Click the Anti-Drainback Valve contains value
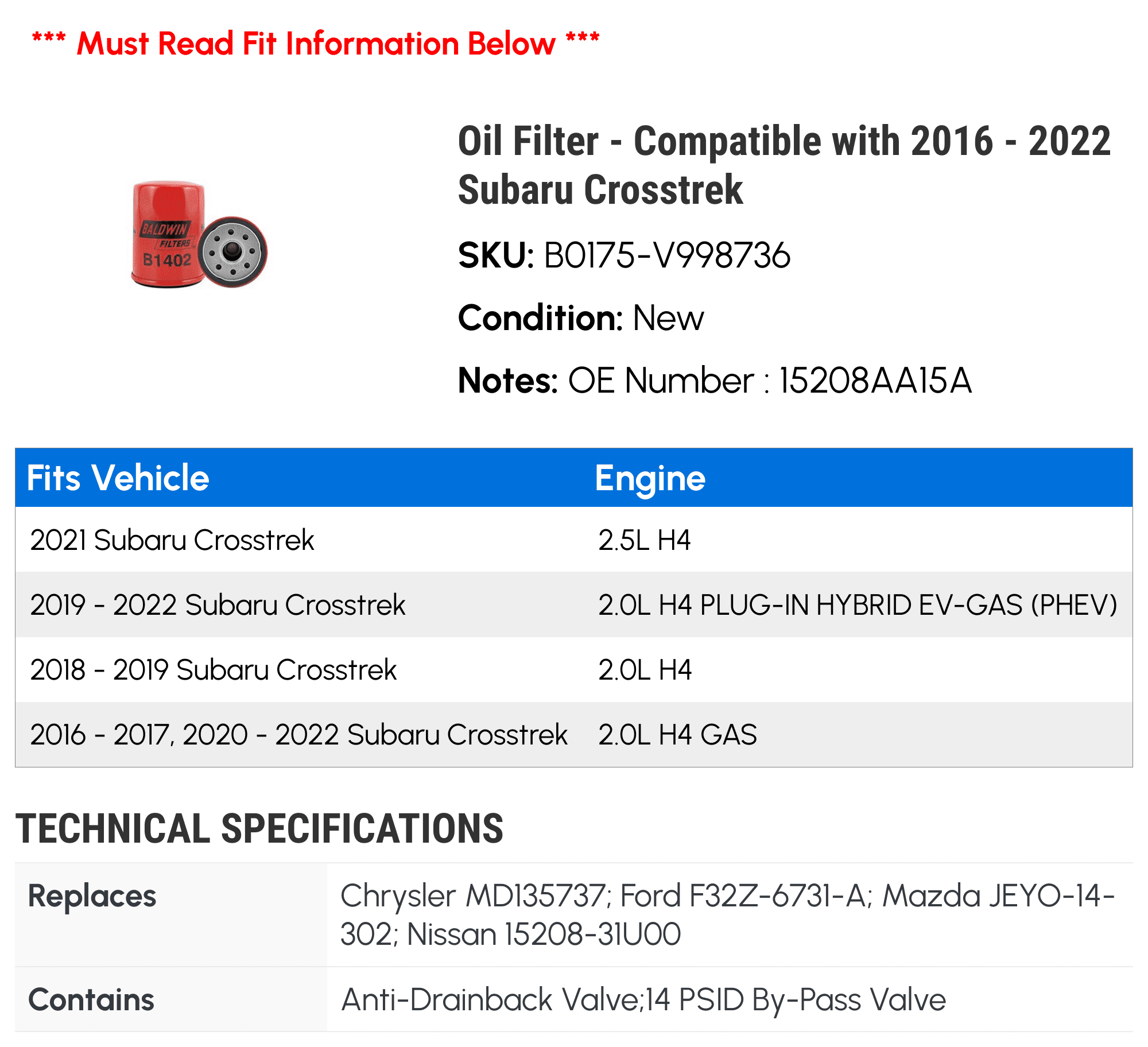This screenshot has height=1047, width=1148. click(x=643, y=1000)
